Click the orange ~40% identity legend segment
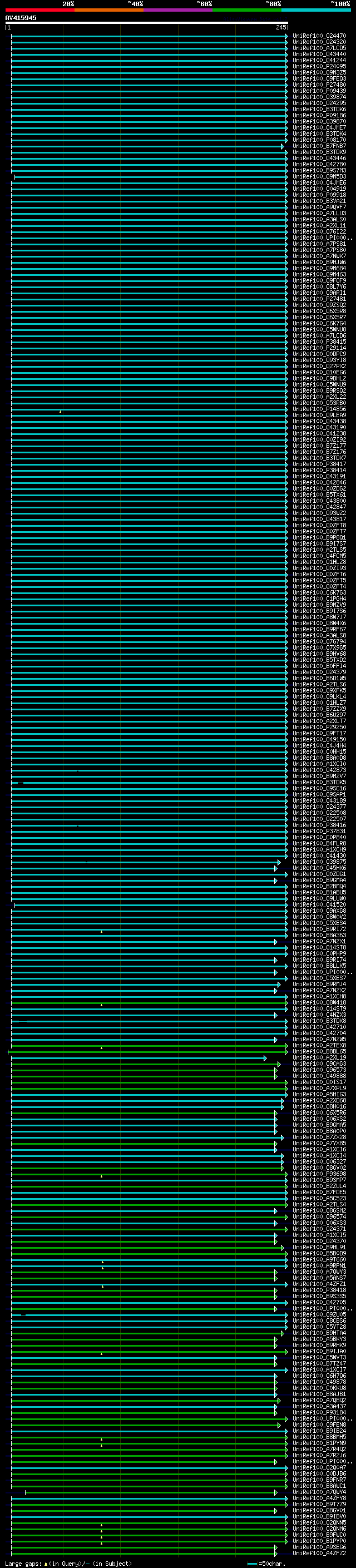The height and width of the screenshot is (1568, 356). [x=109, y=10]
